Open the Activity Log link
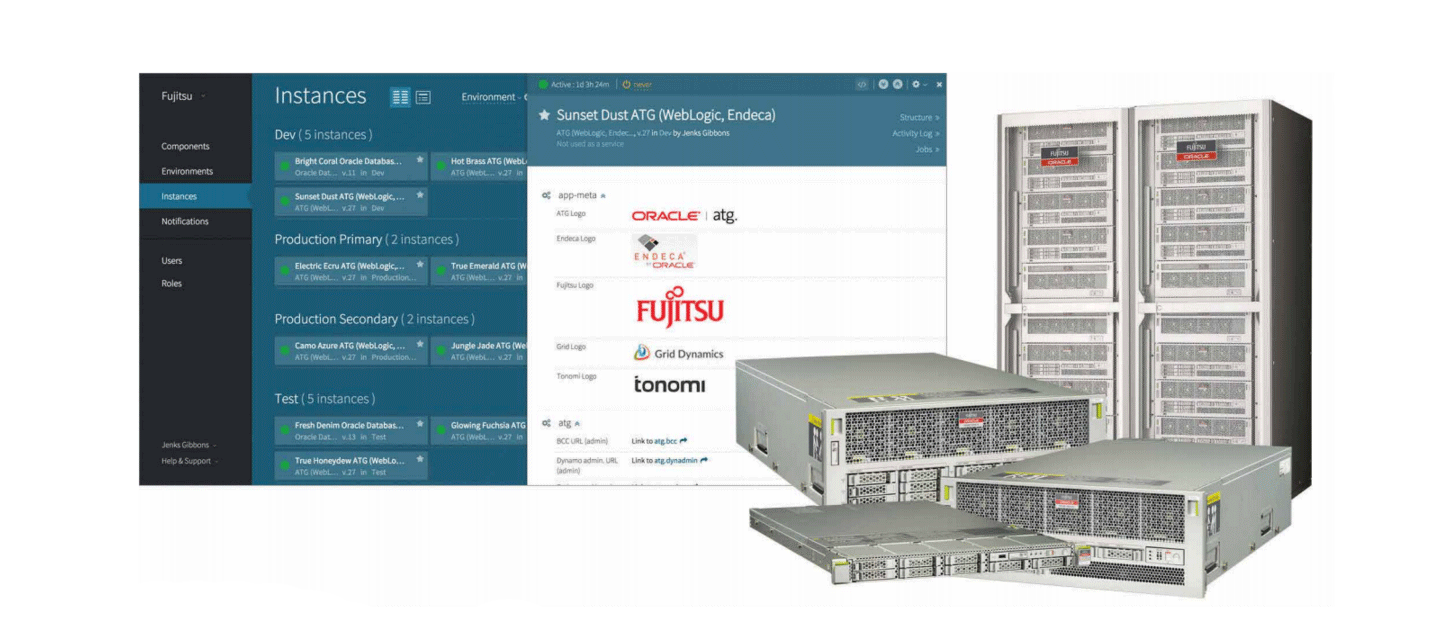This screenshot has height=632, width=1448. 916,133
